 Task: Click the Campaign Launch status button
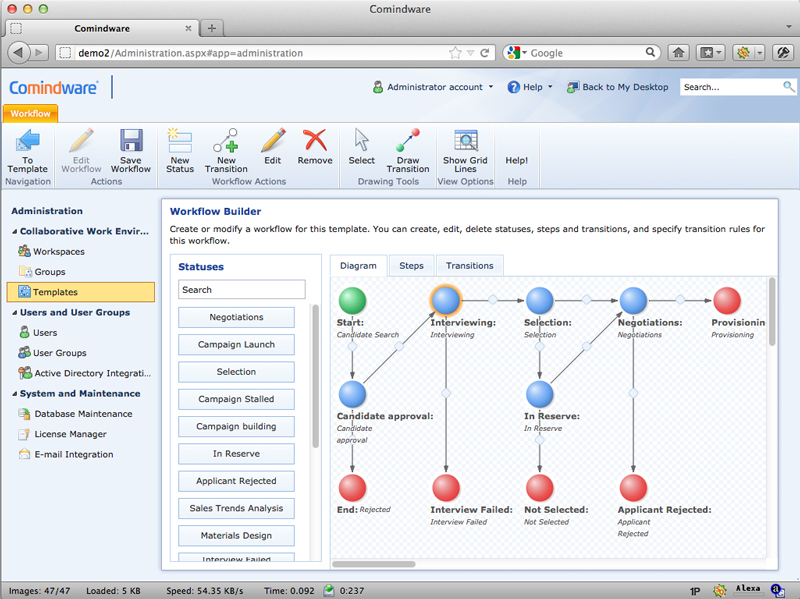point(236,344)
